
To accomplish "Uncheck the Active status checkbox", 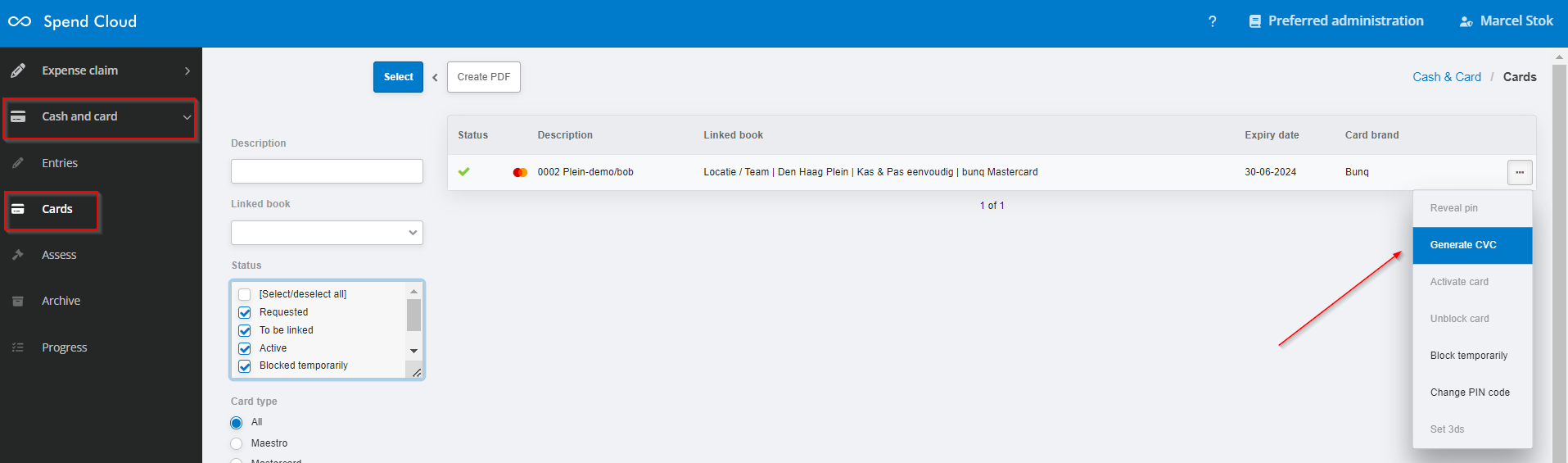I will pyautogui.click(x=244, y=348).
